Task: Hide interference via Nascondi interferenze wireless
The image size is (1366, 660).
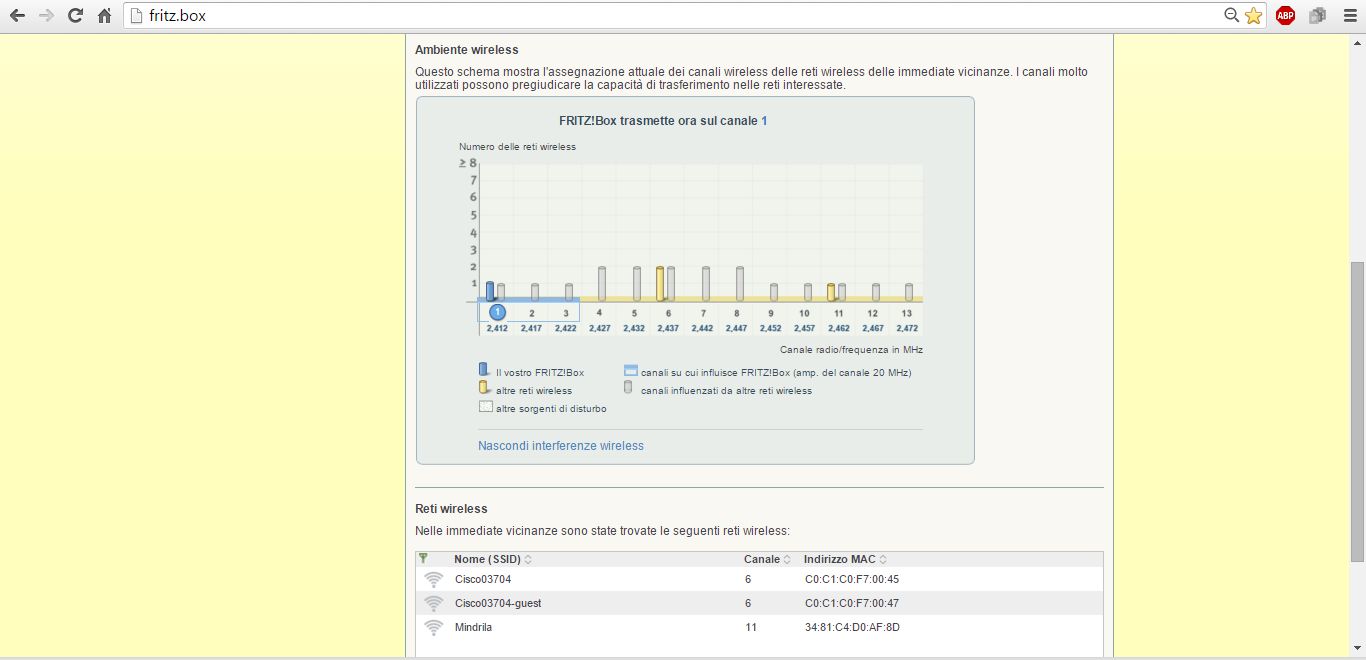Action: click(561, 446)
